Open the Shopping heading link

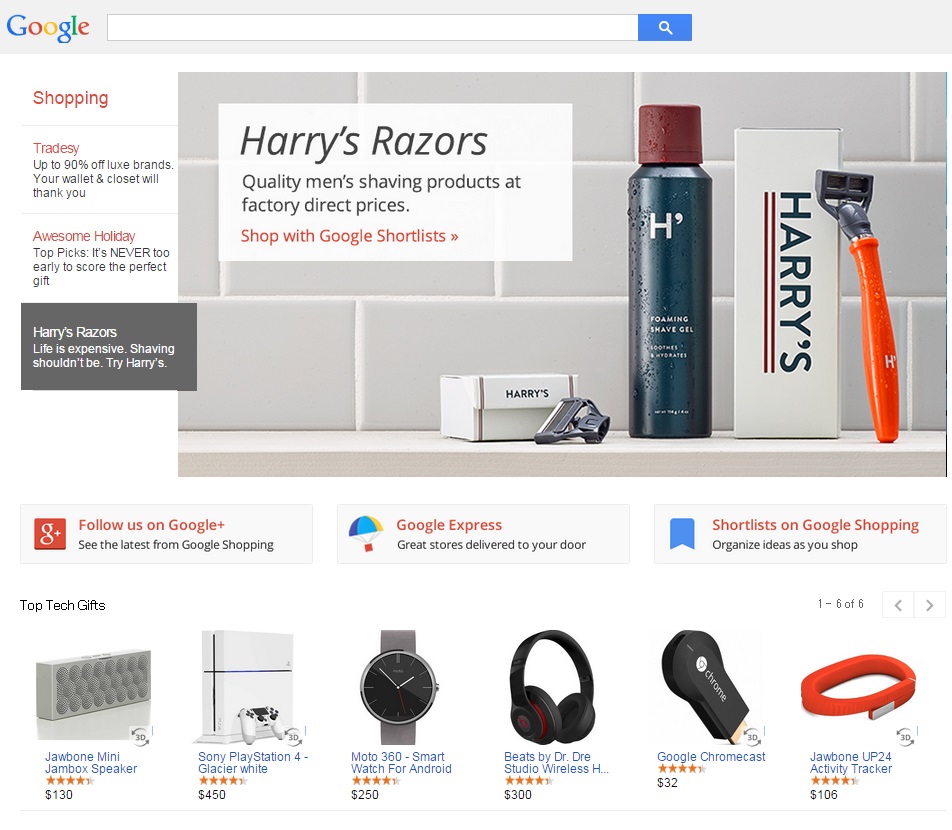pyautogui.click(x=70, y=98)
